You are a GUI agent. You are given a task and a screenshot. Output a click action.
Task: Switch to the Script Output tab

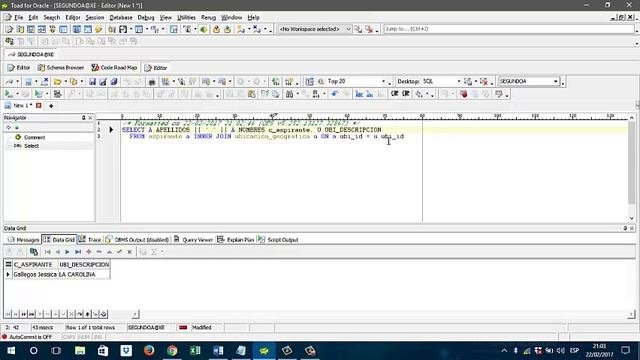pos(278,240)
